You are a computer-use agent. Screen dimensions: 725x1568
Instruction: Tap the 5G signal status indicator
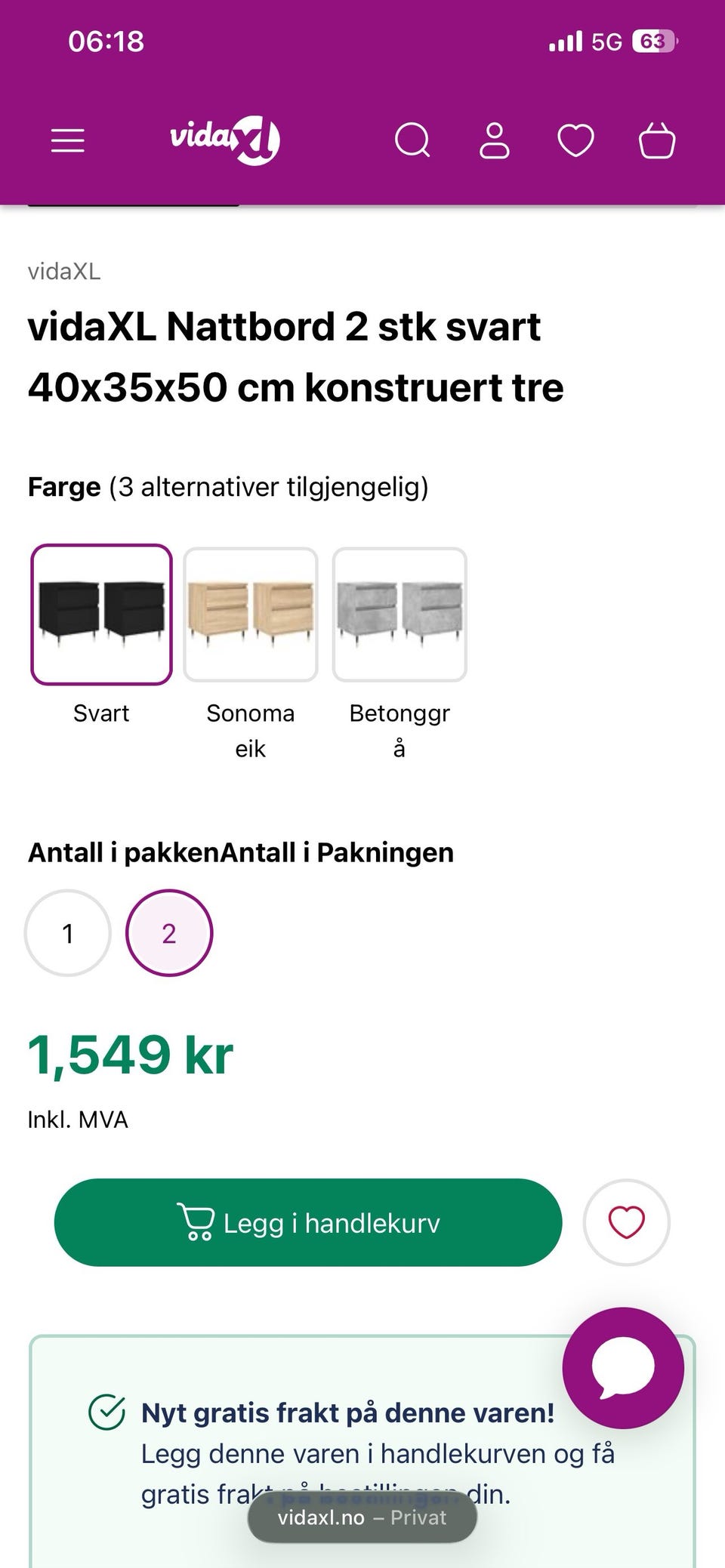tap(606, 42)
